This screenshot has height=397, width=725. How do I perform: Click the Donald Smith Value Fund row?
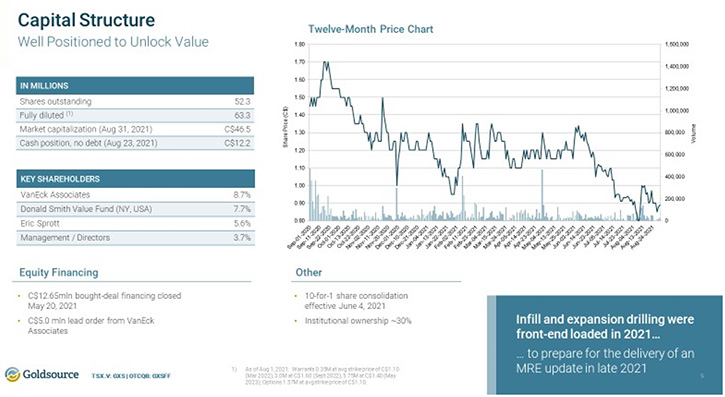point(135,209)
